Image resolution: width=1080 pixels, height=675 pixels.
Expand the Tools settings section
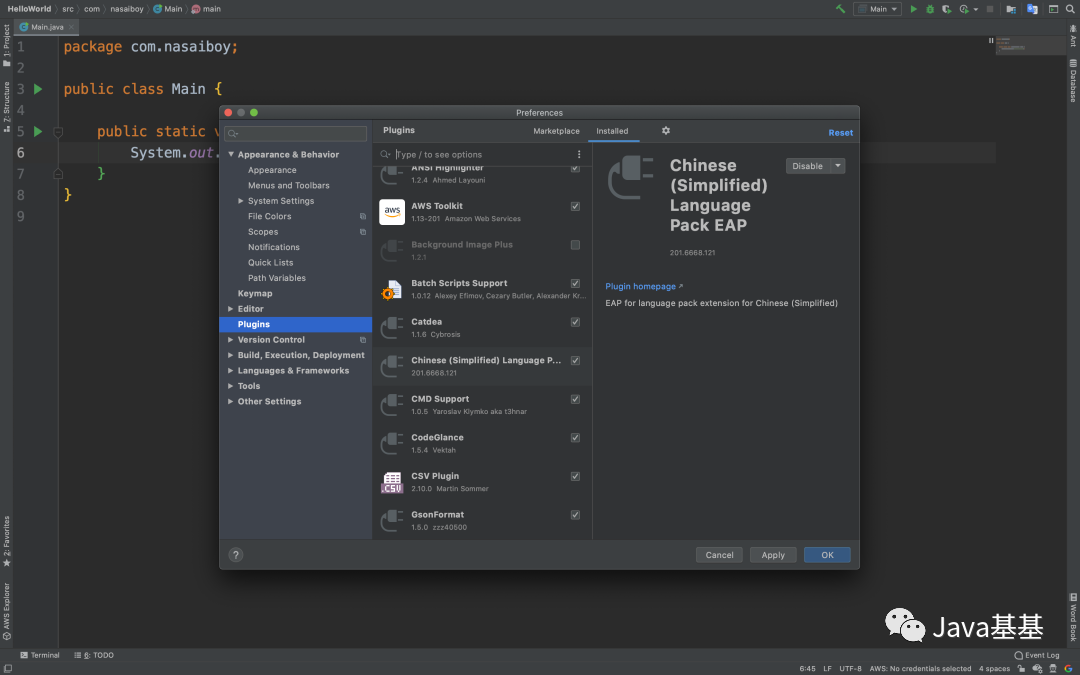[x=231, y=386]
